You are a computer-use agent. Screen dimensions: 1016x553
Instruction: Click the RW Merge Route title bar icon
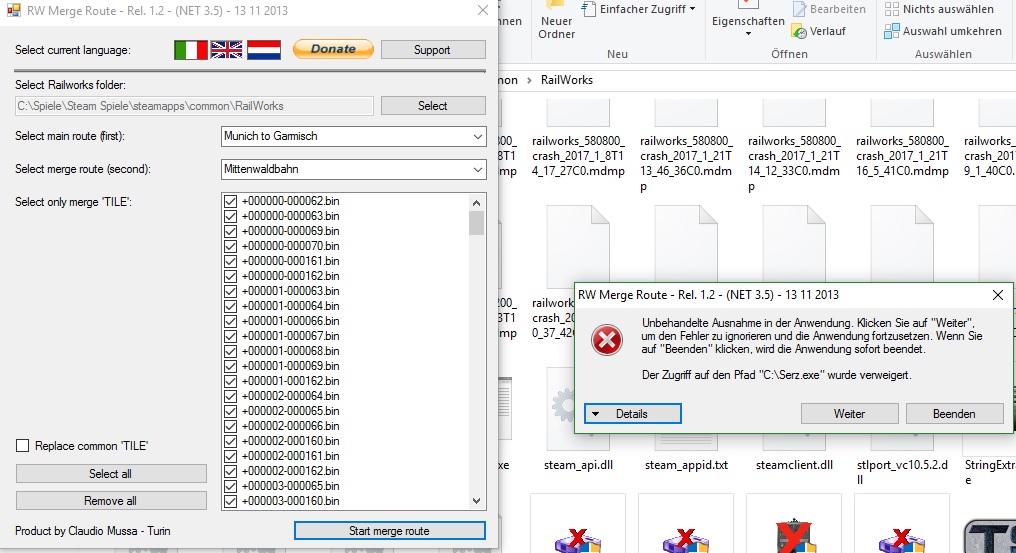click(14, 10)
